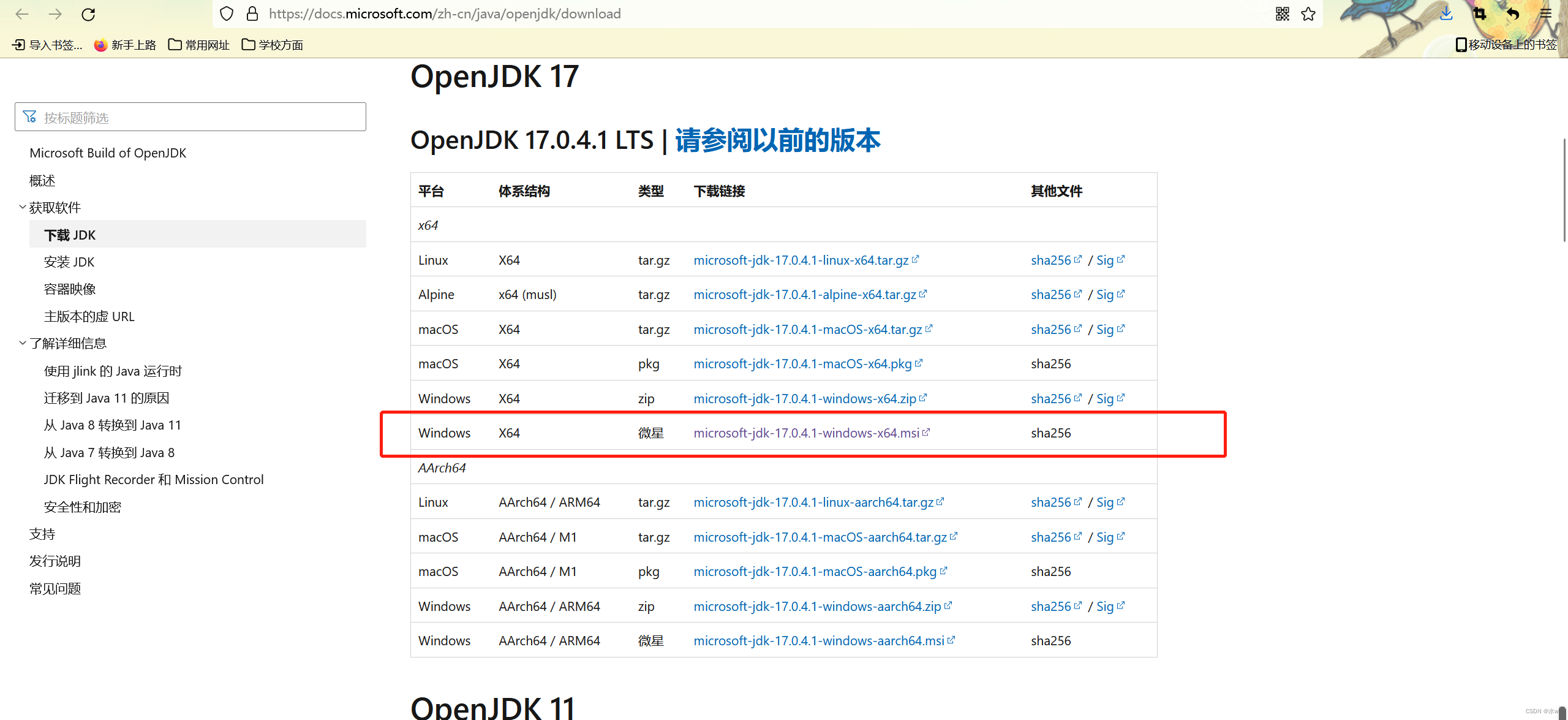
Task: Click the padlock site information icon
Action: click(x=252, y=14)
